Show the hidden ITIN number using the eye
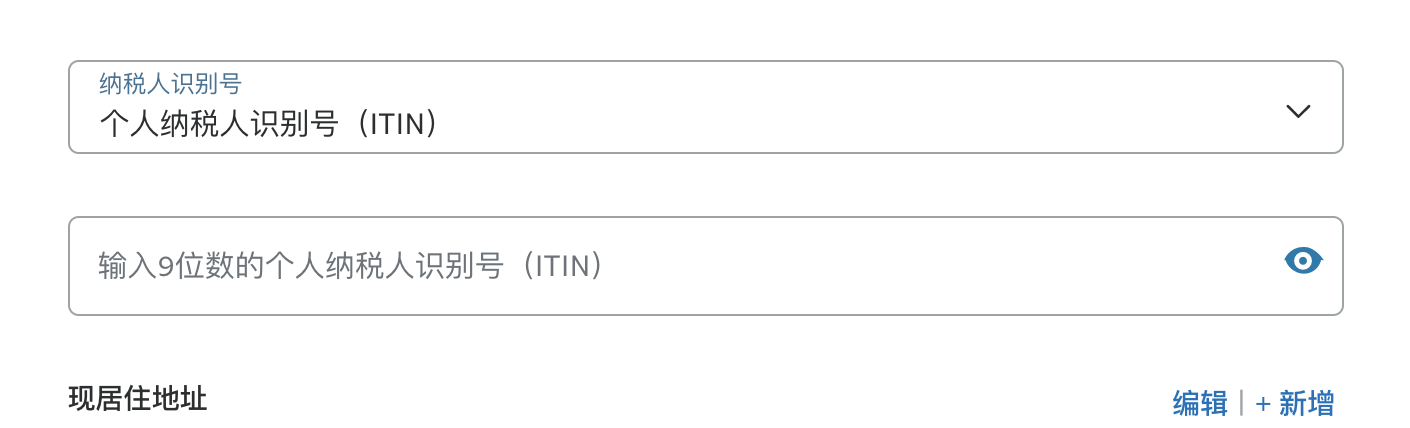Screen dimensions: 1410x428 [x=1303, y=262]
